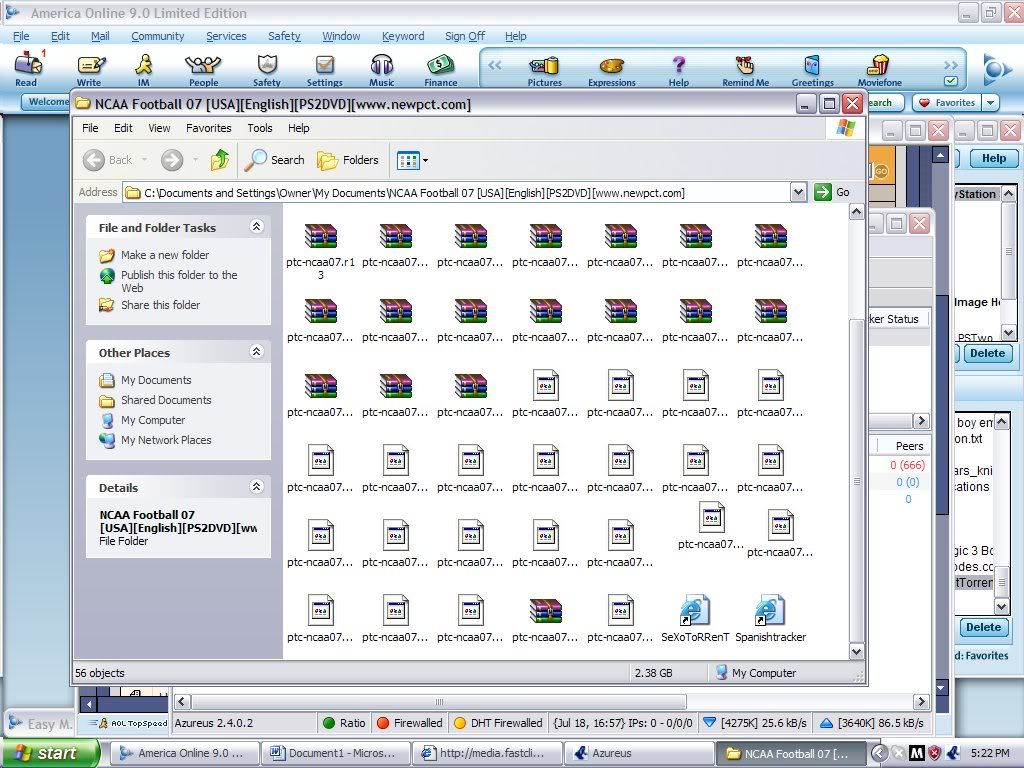The image size is (1024, 768).
Task: Toggle the Folders pane button
Action: pos(348,160)
